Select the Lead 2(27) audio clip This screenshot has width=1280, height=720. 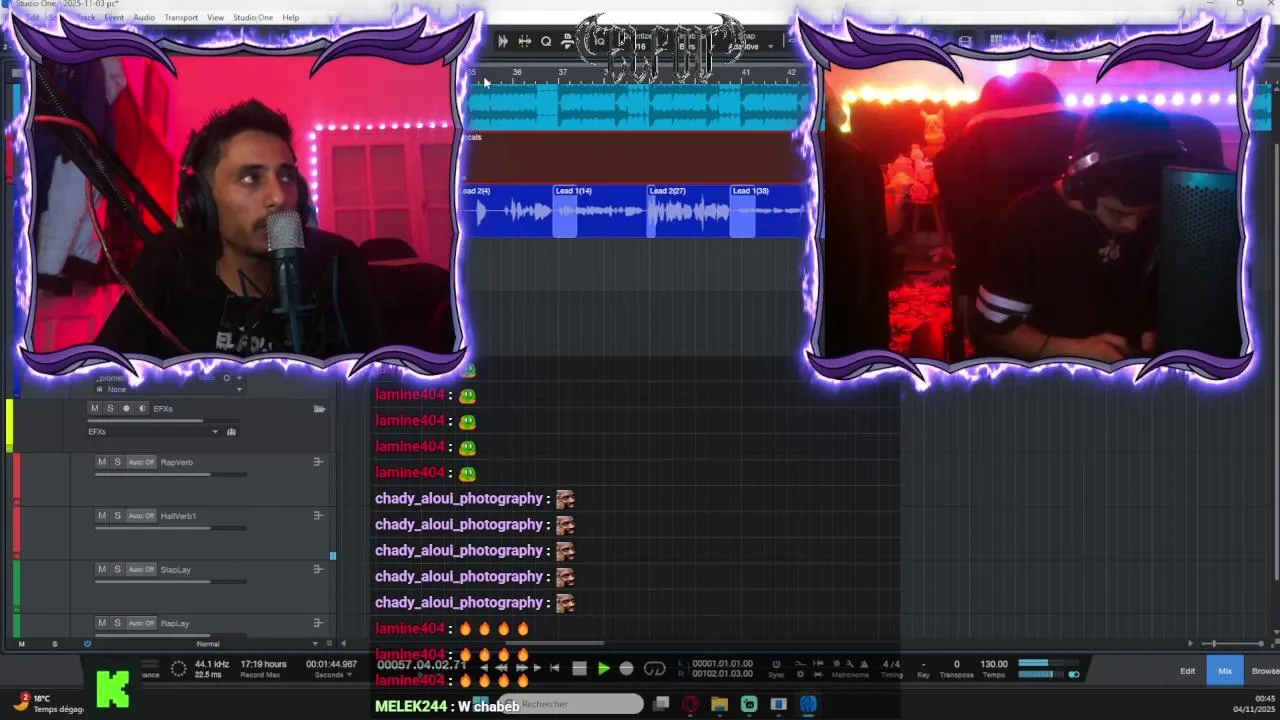click(x=688, y=210)
